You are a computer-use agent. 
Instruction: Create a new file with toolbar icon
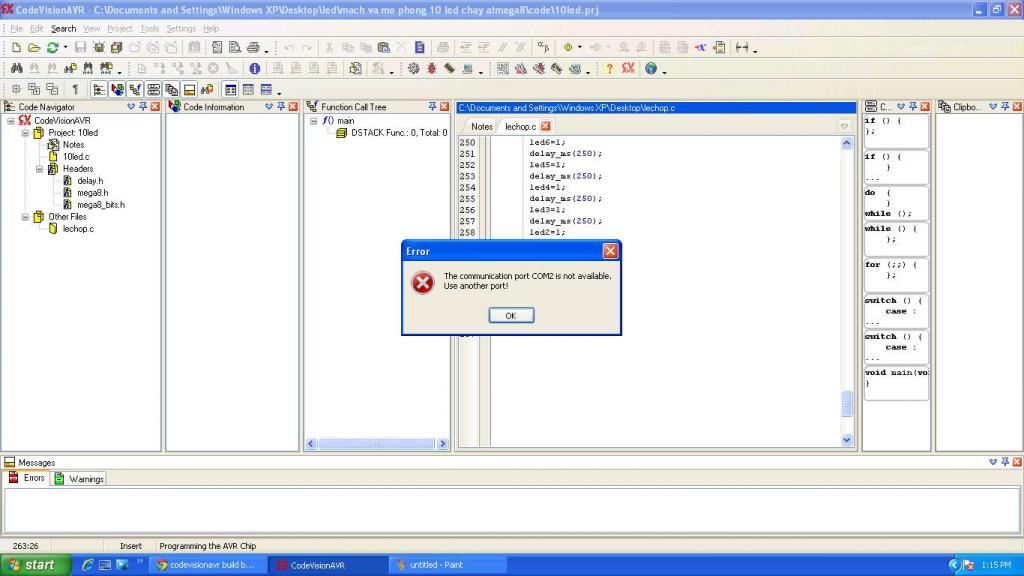16,48
